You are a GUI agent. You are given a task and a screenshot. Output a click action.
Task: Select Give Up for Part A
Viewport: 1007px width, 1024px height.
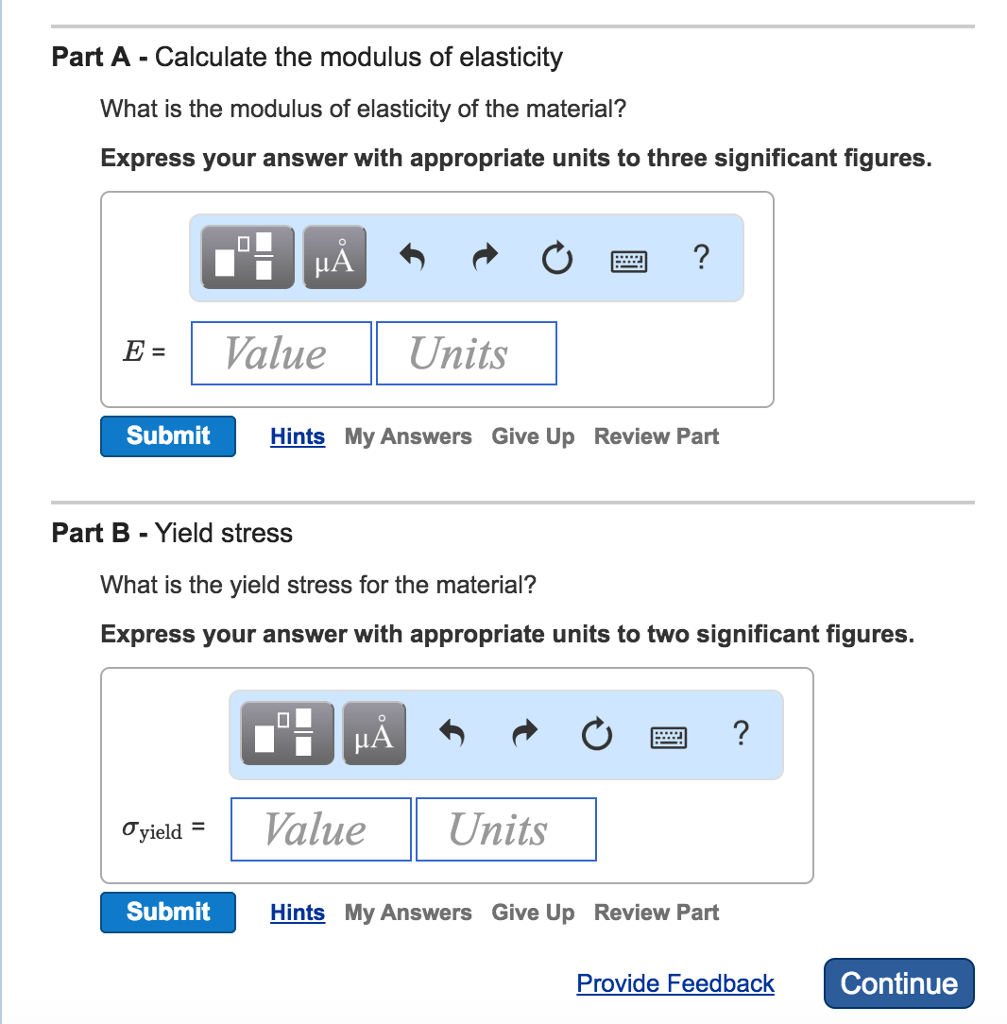[x=532, y=436]
